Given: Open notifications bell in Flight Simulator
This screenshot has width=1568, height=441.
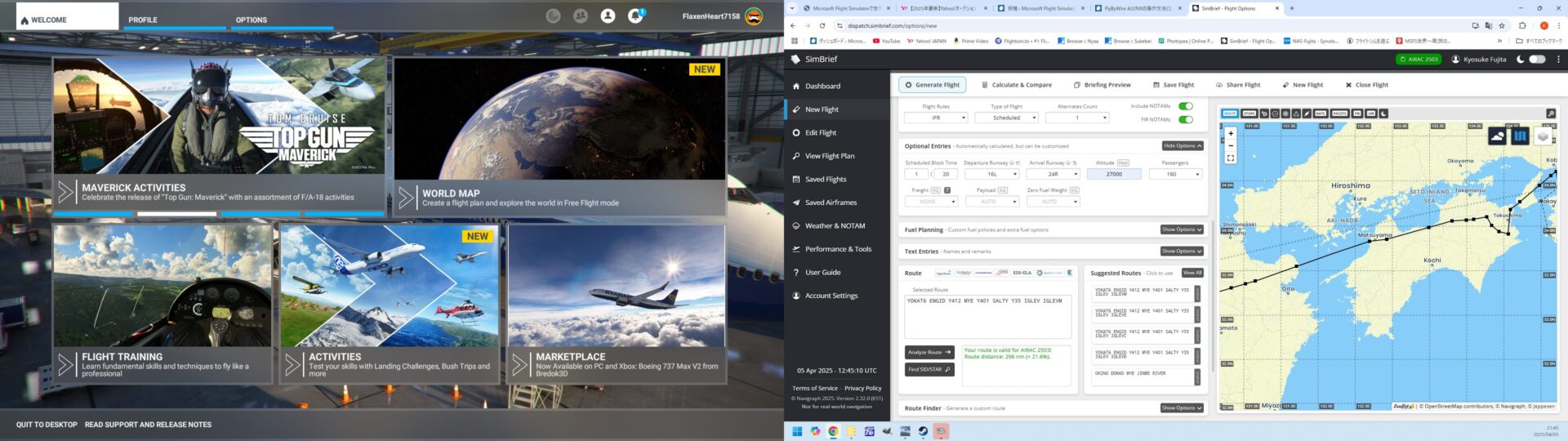Looking at the screenshot, I should click(x=635, y=16).
